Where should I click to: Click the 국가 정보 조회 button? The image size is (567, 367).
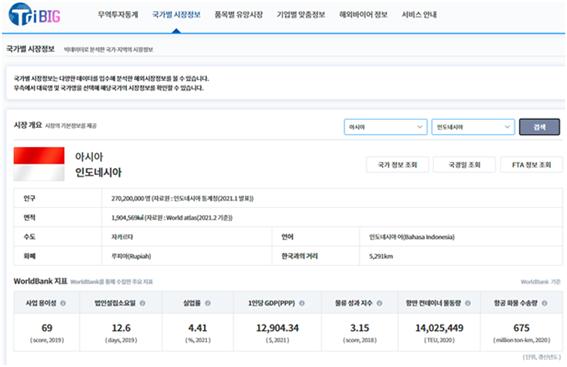pyautogui.click(x=397, y=165)
